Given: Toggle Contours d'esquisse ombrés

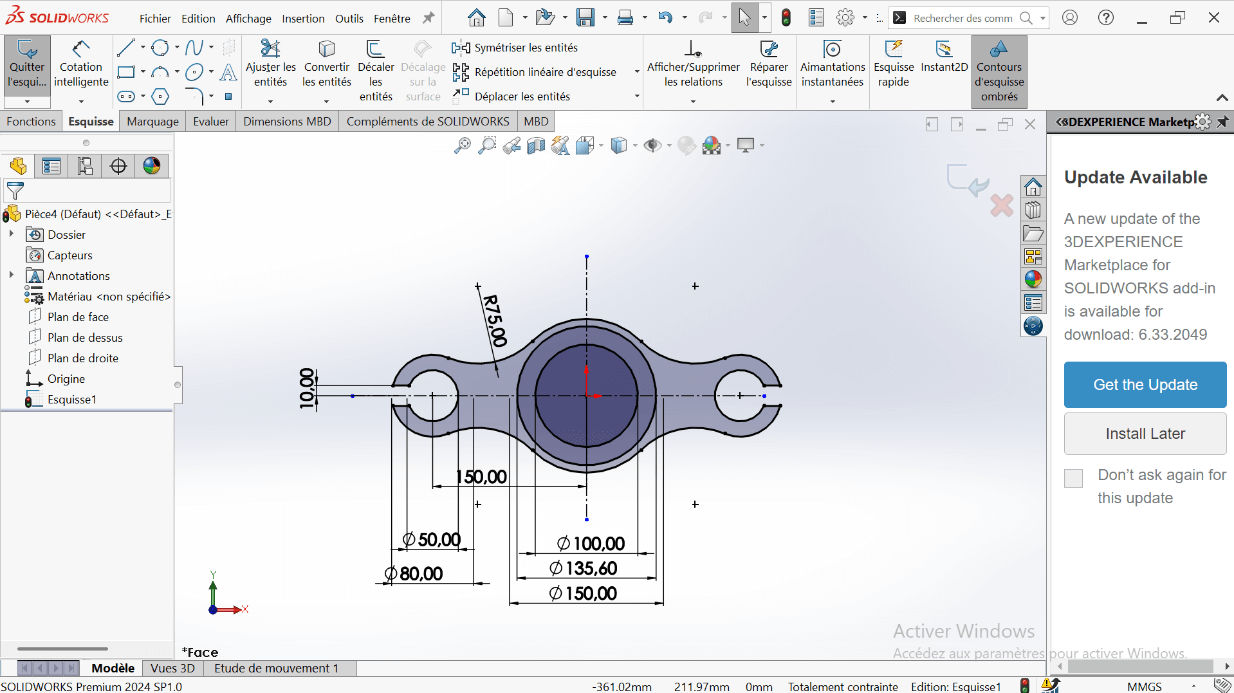Looking at the screenshot, I should 998,50.
